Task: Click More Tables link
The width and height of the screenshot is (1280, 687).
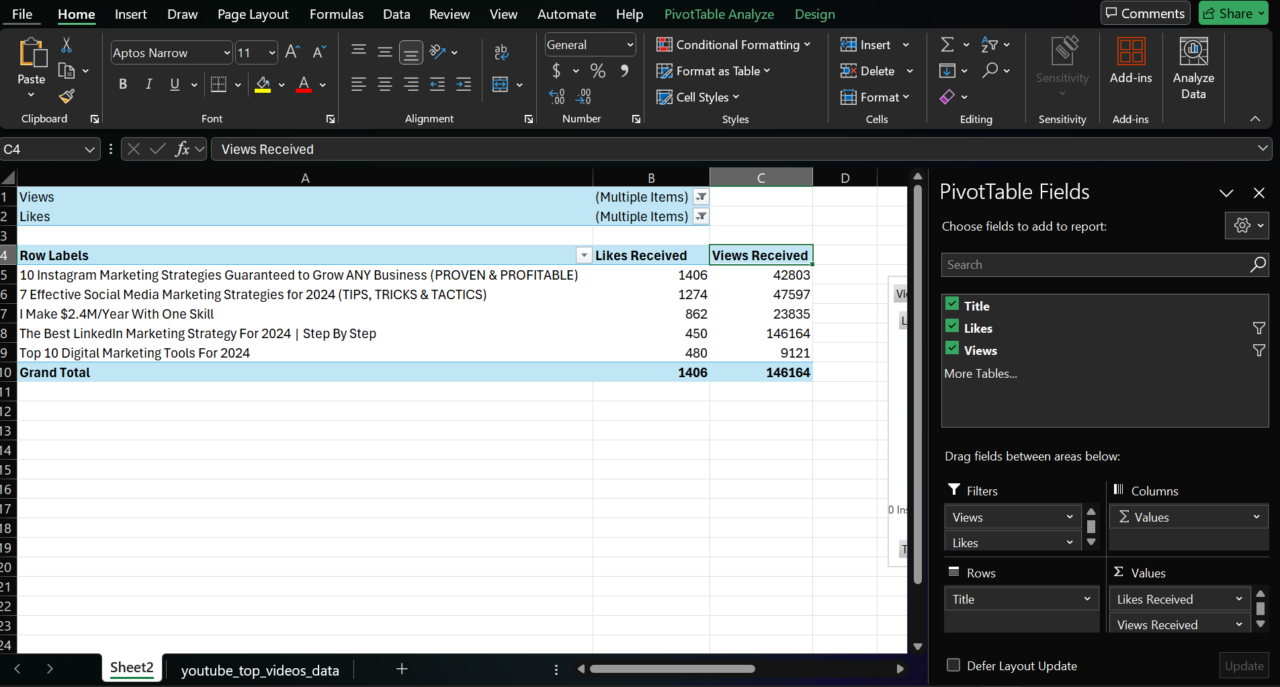Action: pyautogui.click(x=980, y=373)
